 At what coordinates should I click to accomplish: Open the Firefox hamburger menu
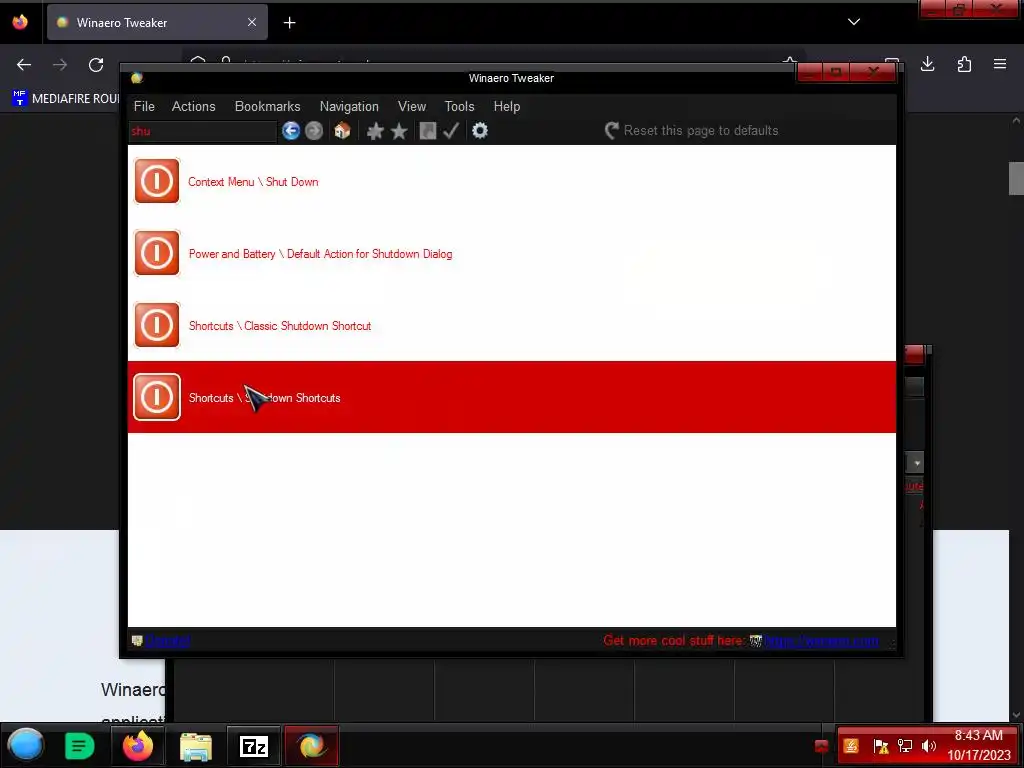point(1000,64)
